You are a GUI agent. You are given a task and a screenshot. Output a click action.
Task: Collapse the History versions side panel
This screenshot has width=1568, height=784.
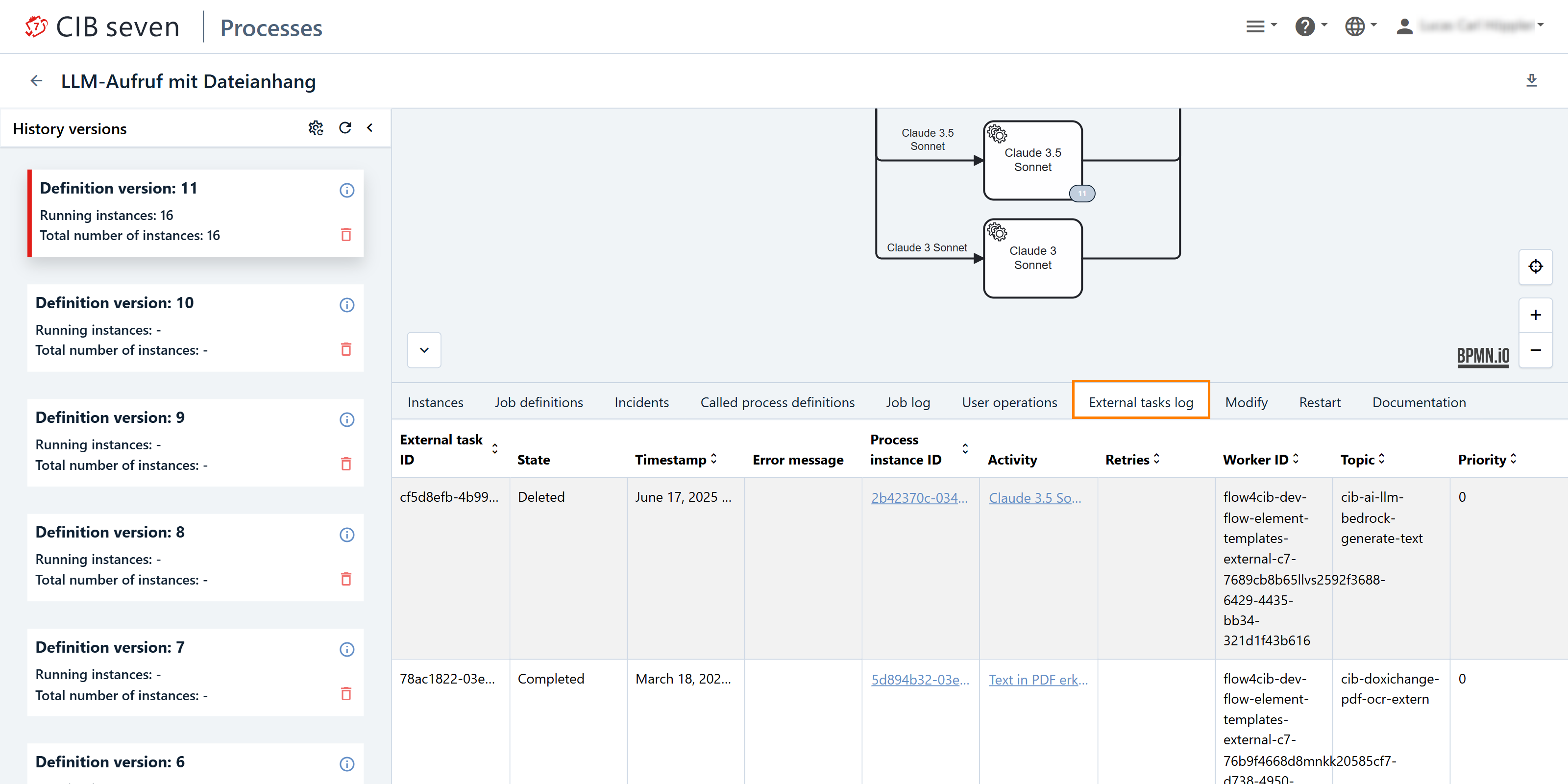(x=369, y=128)
